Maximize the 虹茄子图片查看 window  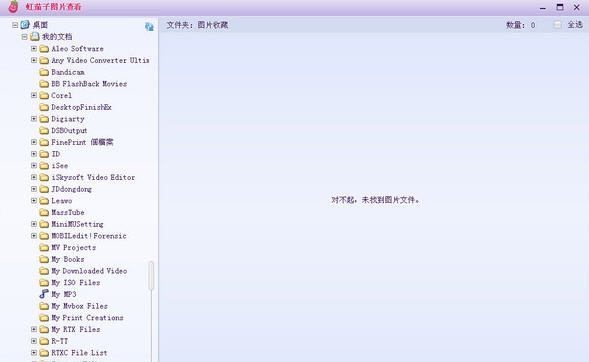coord(560,7)
